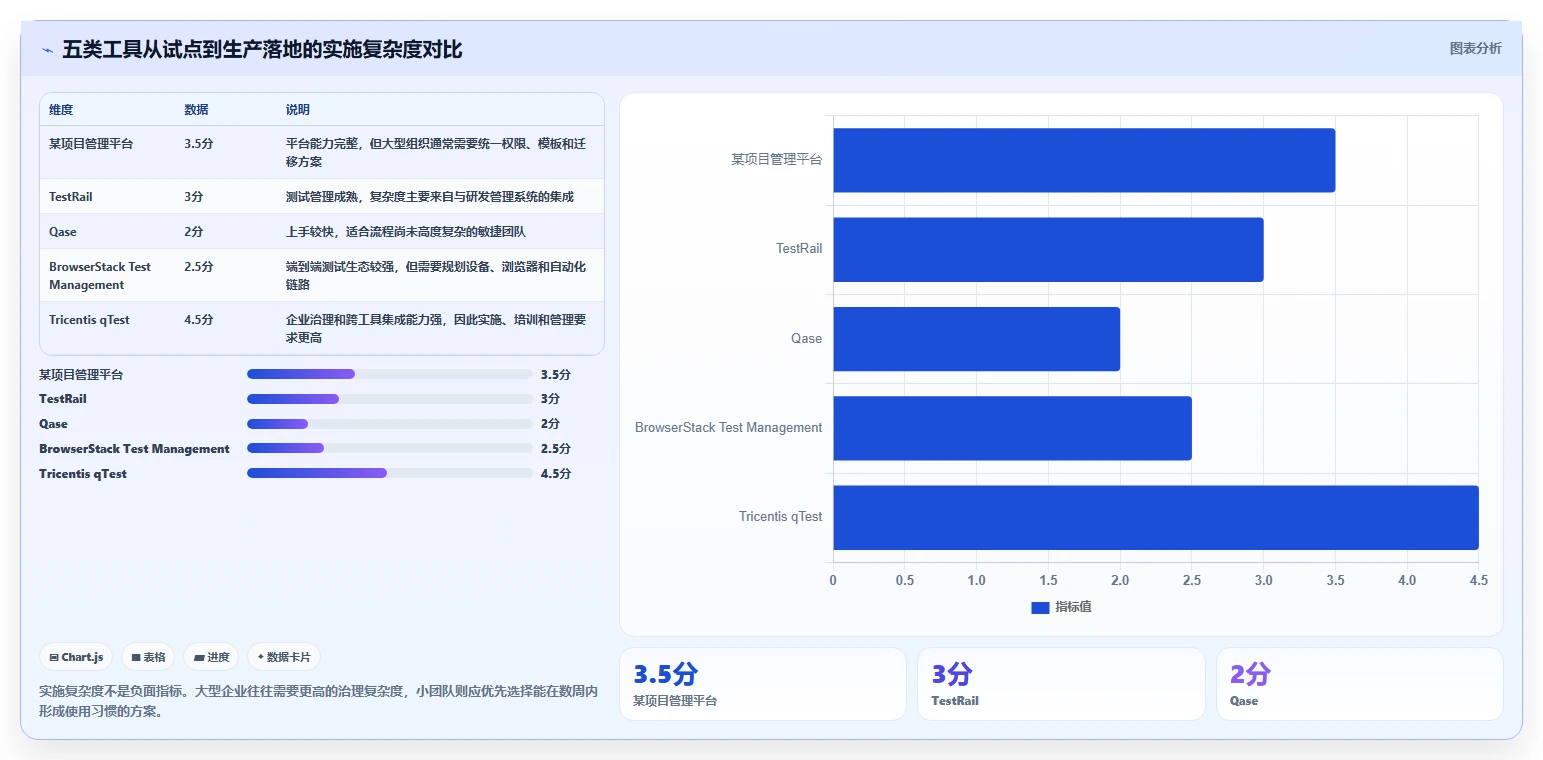Click the 2.5 tick on the chart x-axis
Image resolution: width=1543 pixels, height=760 pixels.
(1192, 580)
